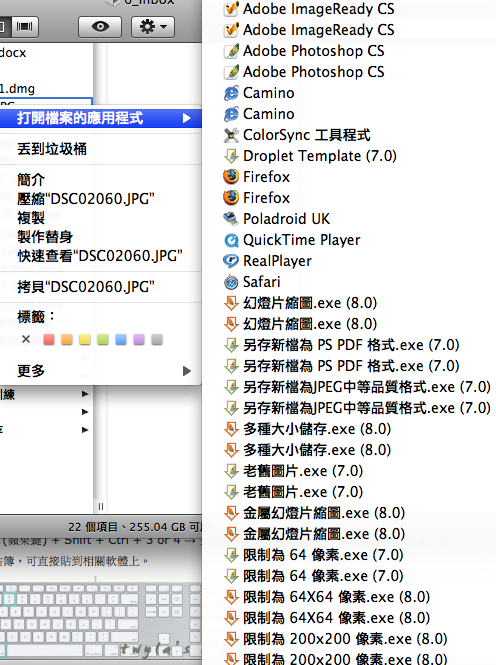Screen dimensions: 496x665
Task: Click the ColorSync 工具程式 icon
Action: click(x=231, y=135)
